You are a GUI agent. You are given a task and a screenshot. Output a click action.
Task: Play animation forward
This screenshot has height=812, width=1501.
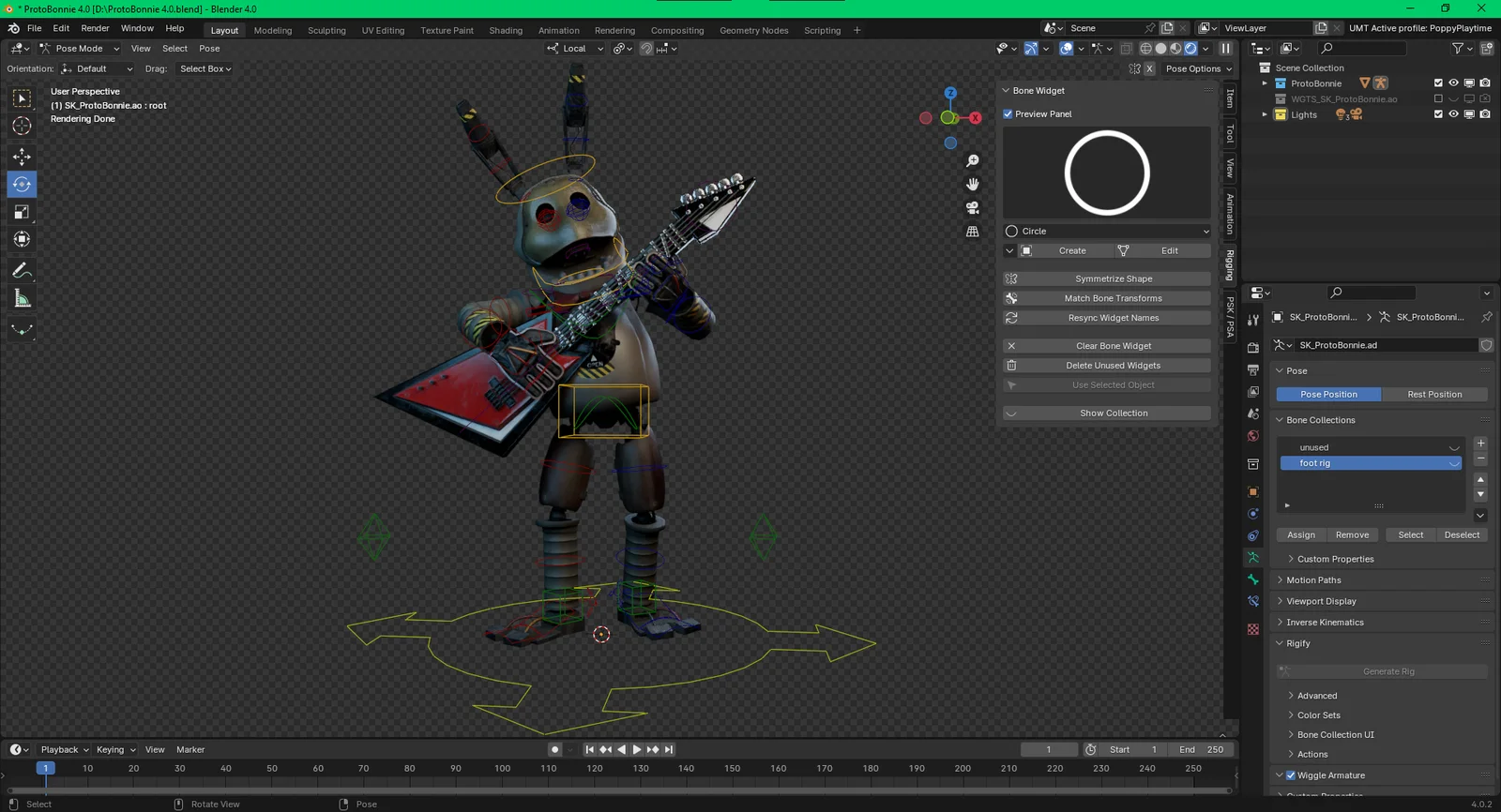coord(637,750)
